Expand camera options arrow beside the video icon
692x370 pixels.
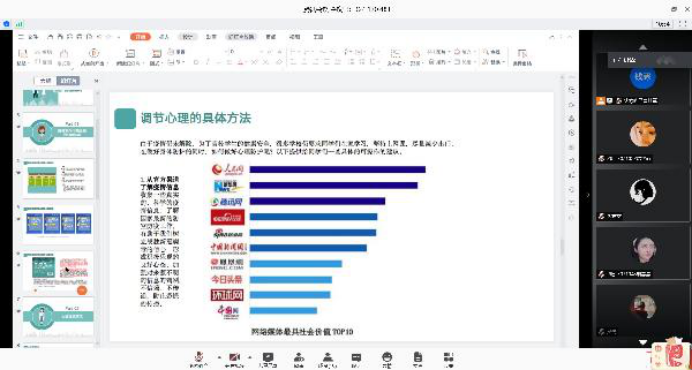[x=250, y=357]
